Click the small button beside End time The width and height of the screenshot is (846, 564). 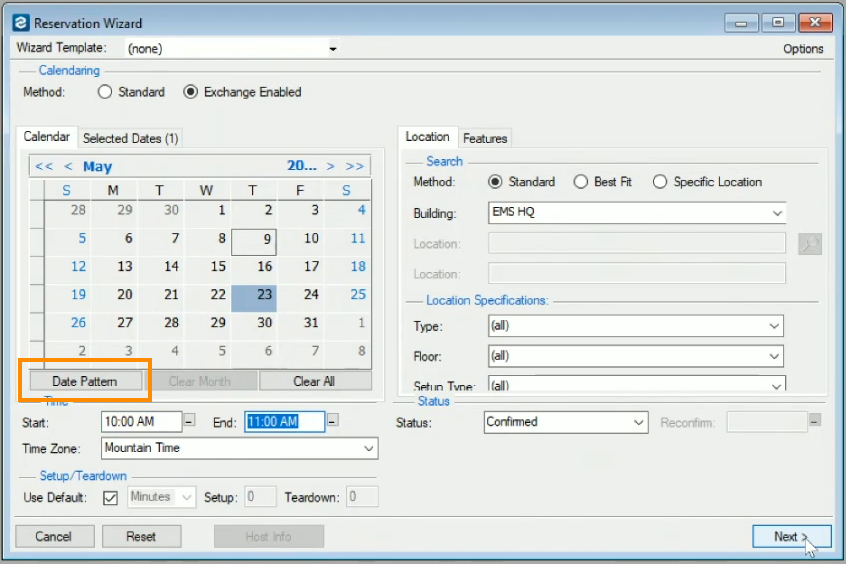click(334, 421)
